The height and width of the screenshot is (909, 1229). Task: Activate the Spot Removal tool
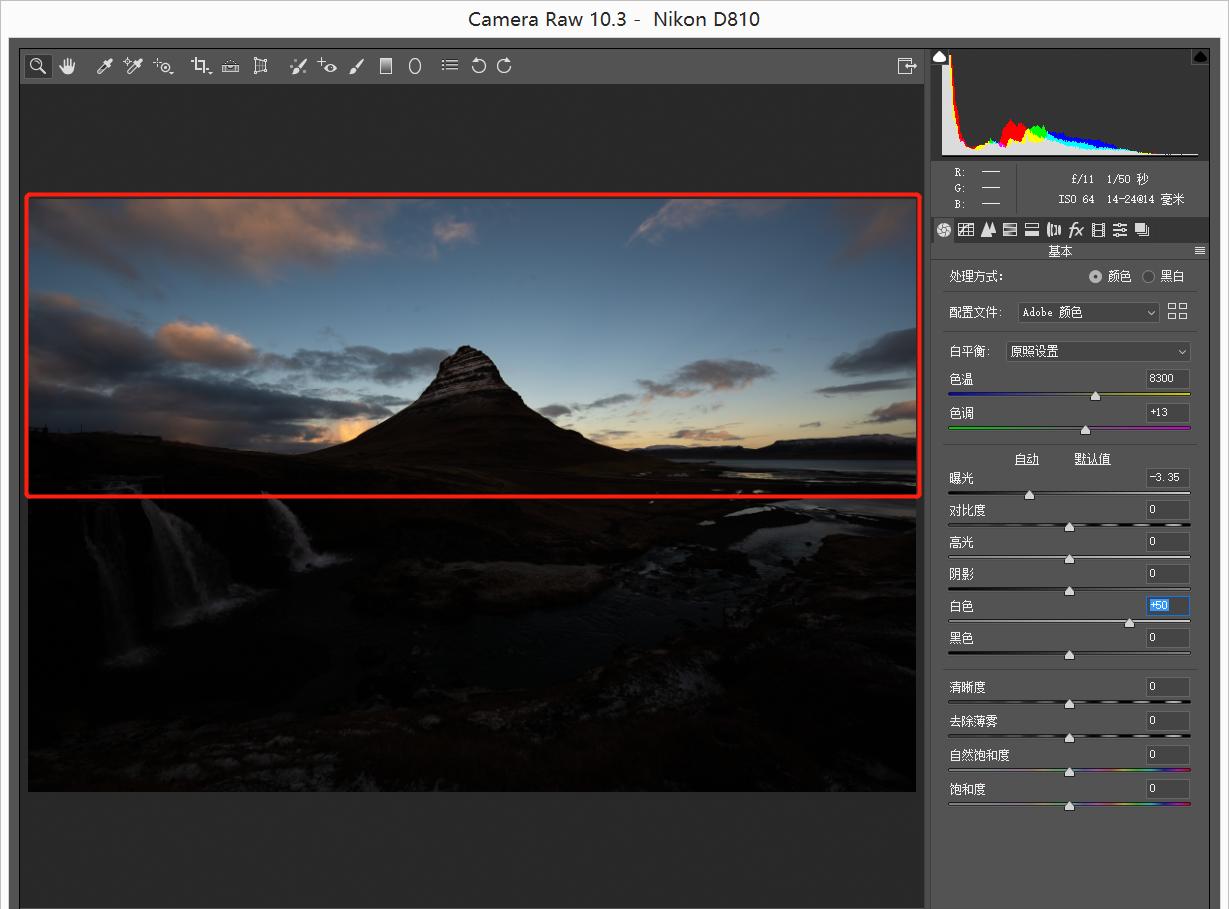click(x=297, y=66)
